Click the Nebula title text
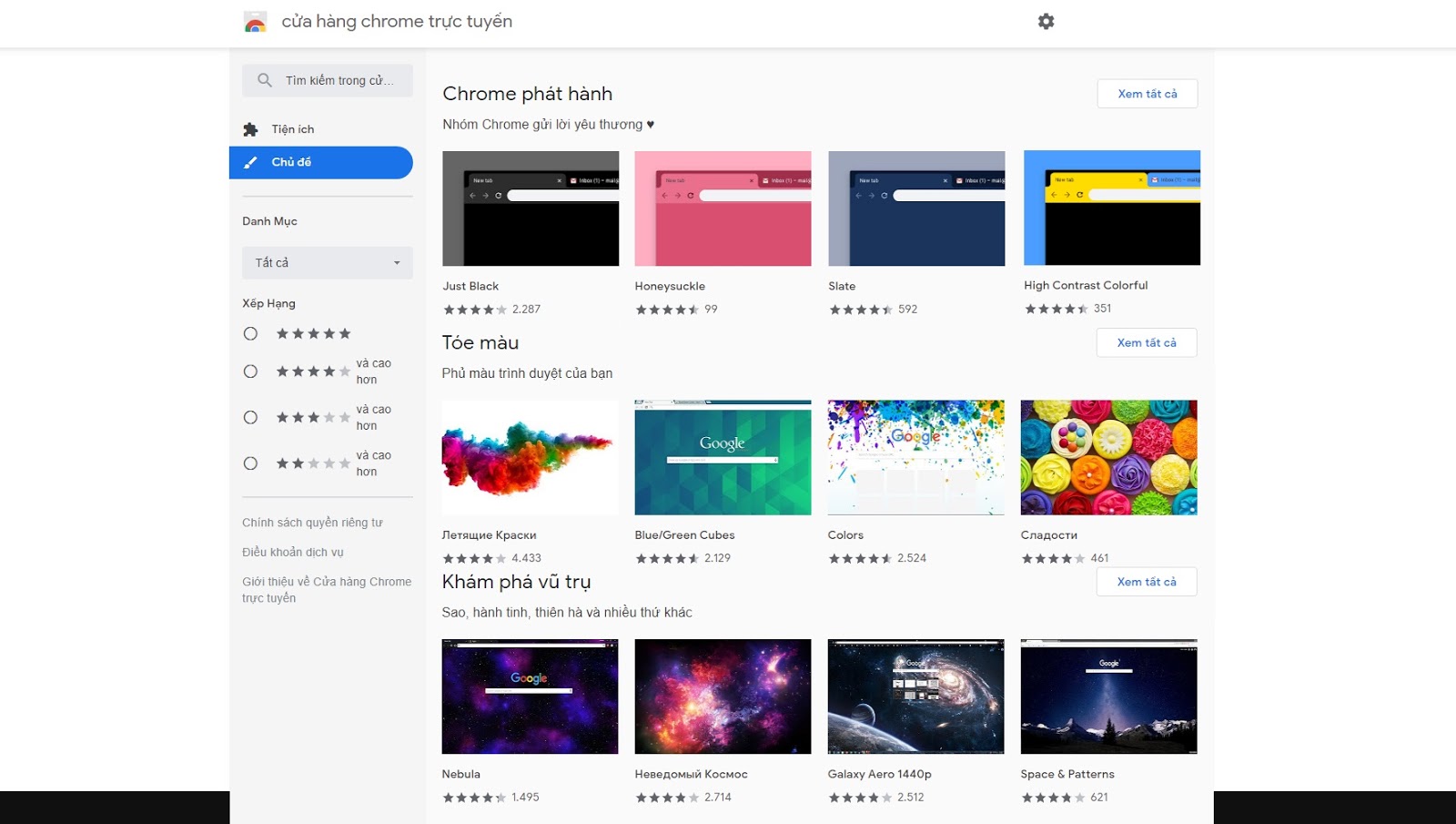This screenshot has height=824, width=1456. pos(460,774)
